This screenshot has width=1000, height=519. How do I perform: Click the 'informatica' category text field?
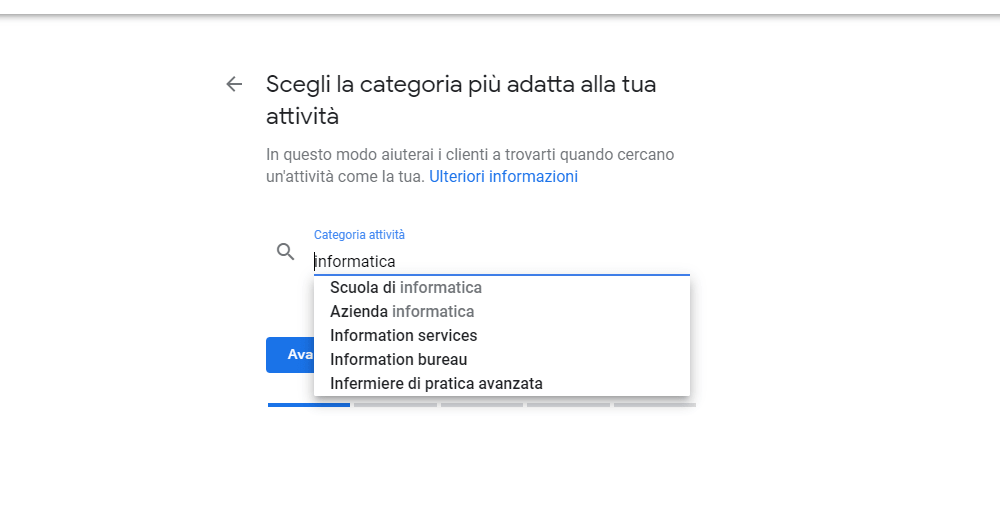pos(500,261)
